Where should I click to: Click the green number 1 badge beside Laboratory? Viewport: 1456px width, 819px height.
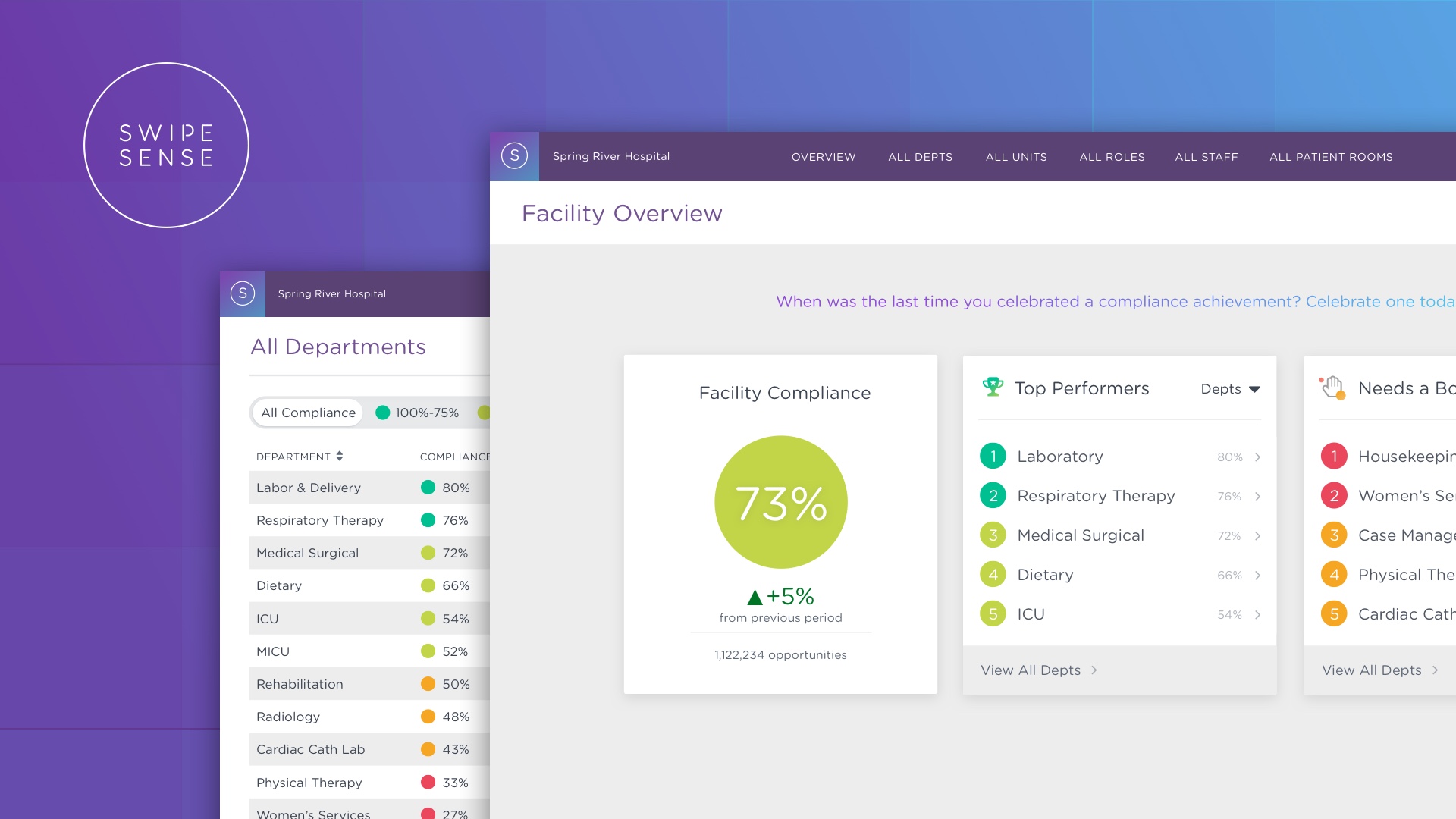click(x=993, y=457)
